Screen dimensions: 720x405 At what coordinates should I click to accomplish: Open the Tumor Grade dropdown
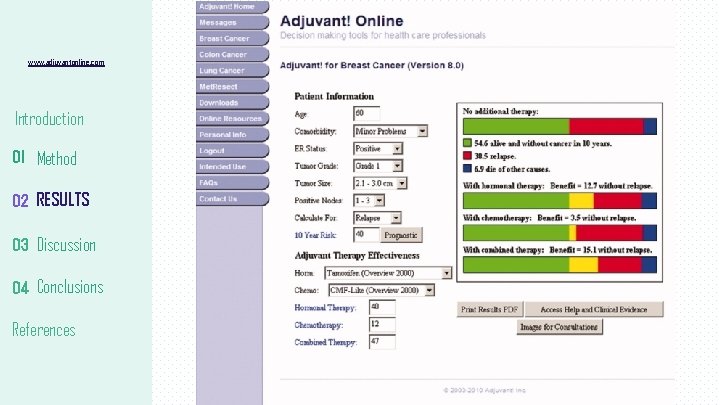397,166
